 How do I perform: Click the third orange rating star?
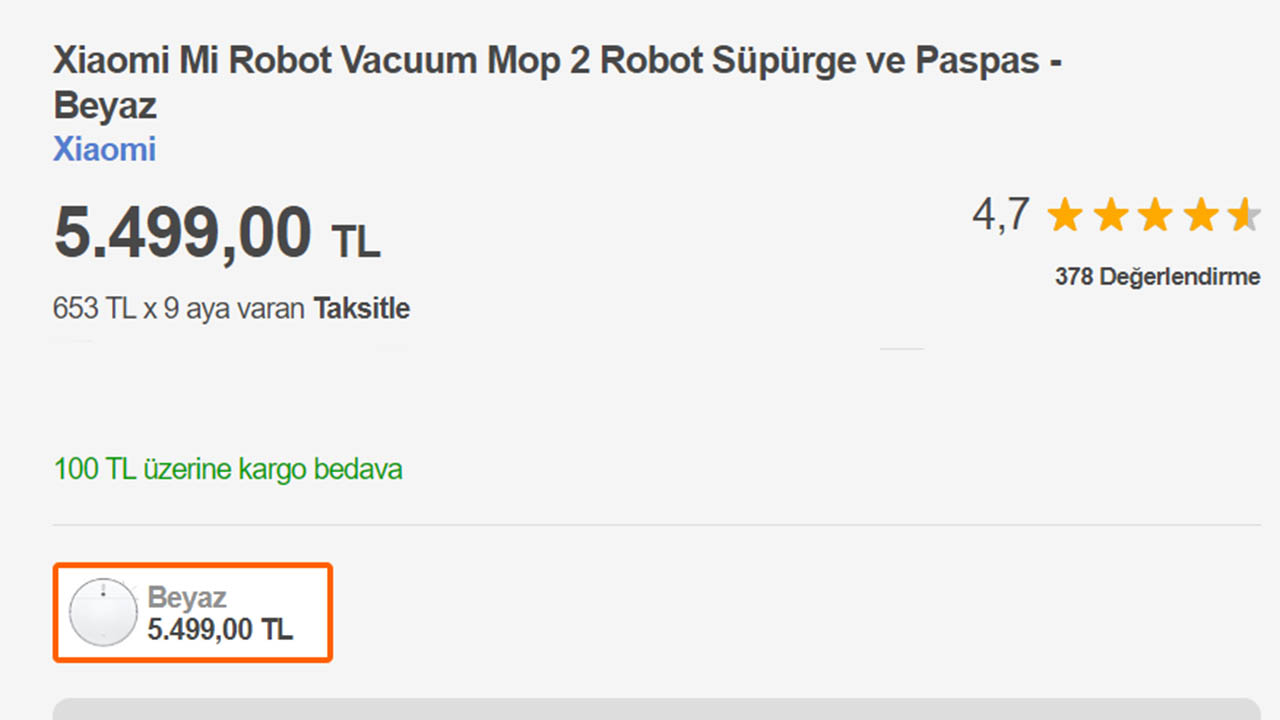[1154, 215]
